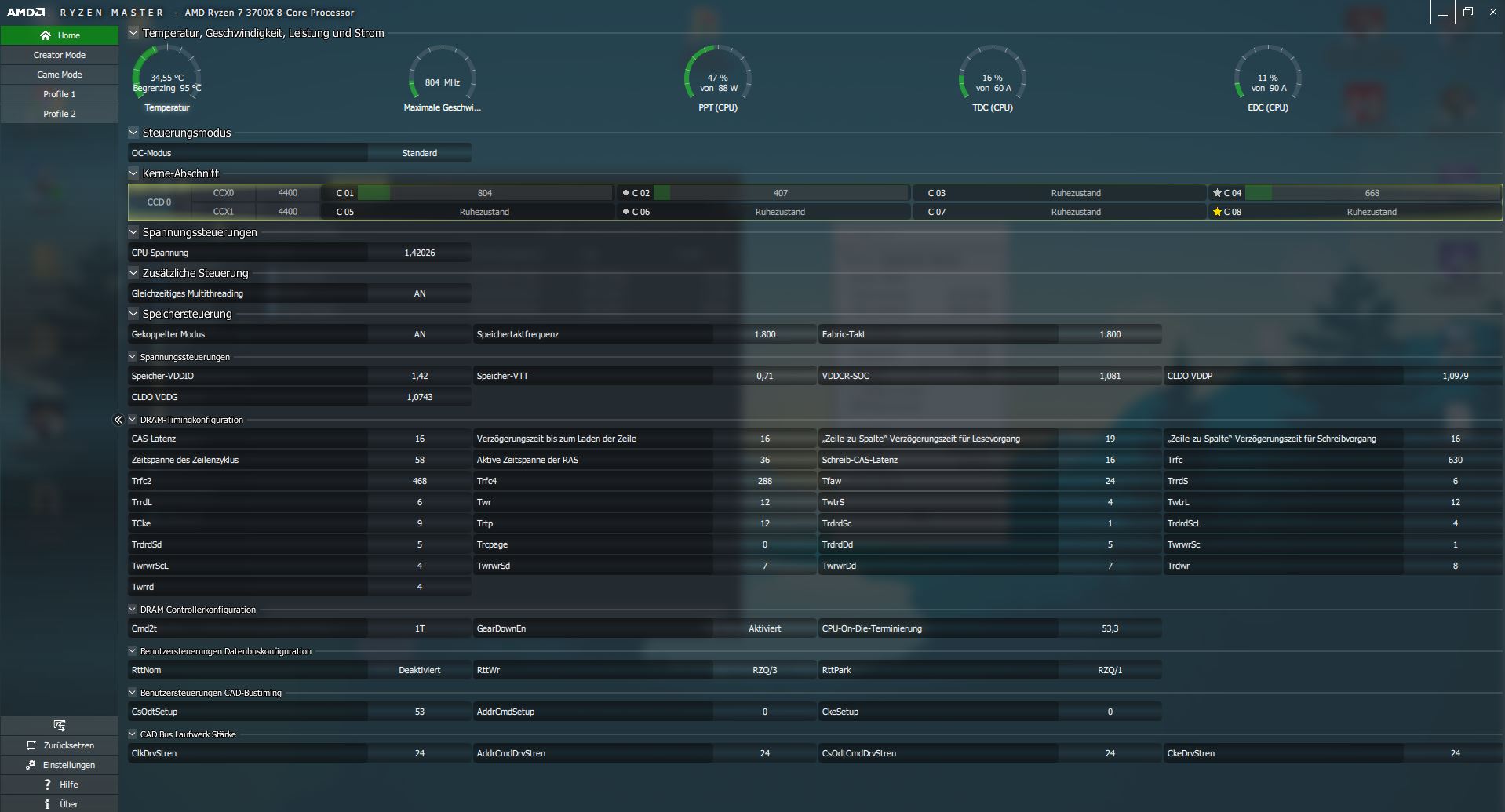Click the GearDownEn Aktiviert value
The width and height of the screenshot is (1505, 812).
tap(765, 628)
